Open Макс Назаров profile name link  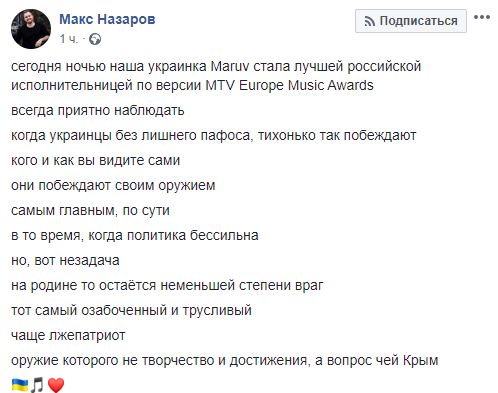[x=107, y=19]
